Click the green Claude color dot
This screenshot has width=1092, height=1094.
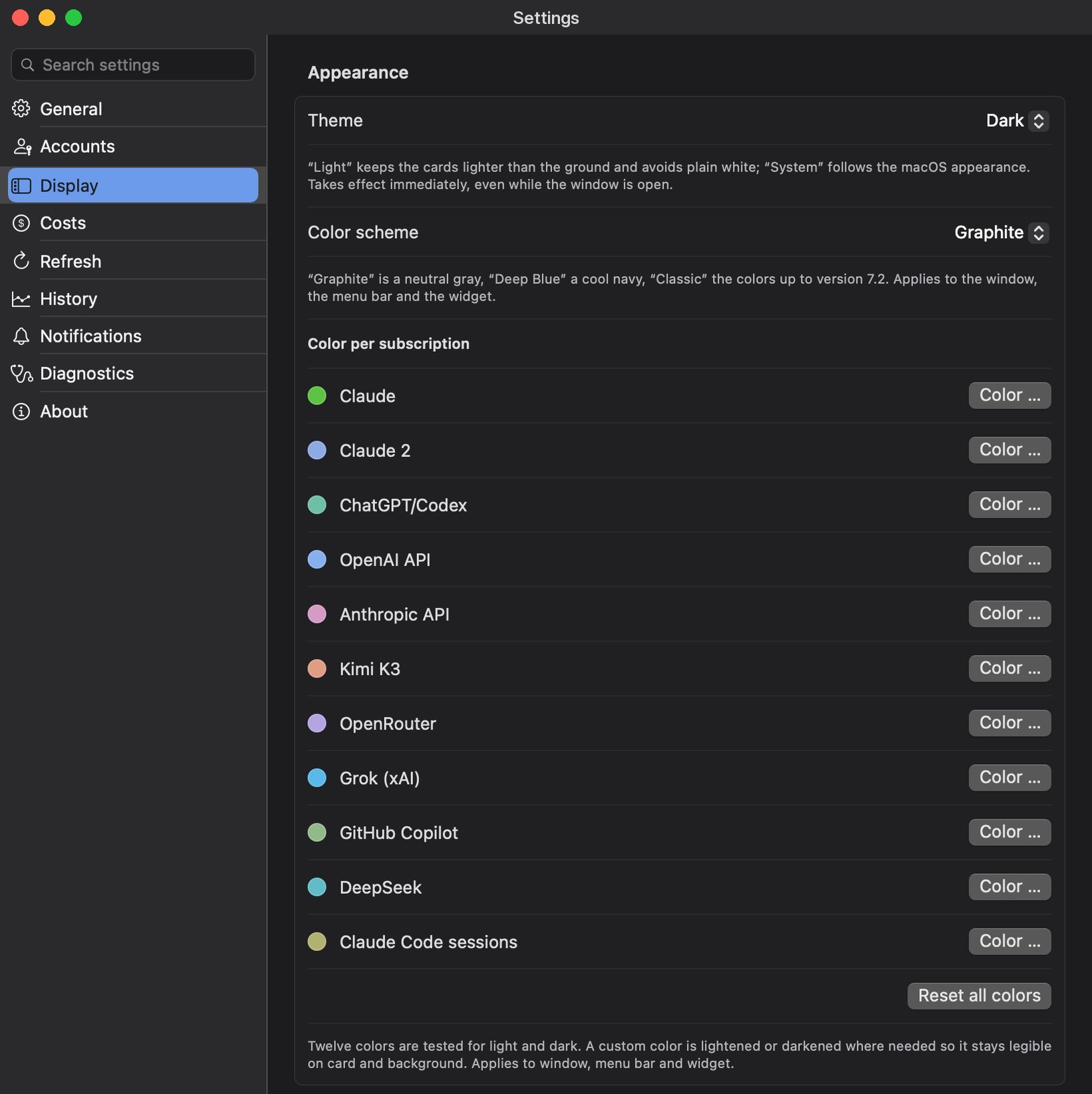pos(317,396)
